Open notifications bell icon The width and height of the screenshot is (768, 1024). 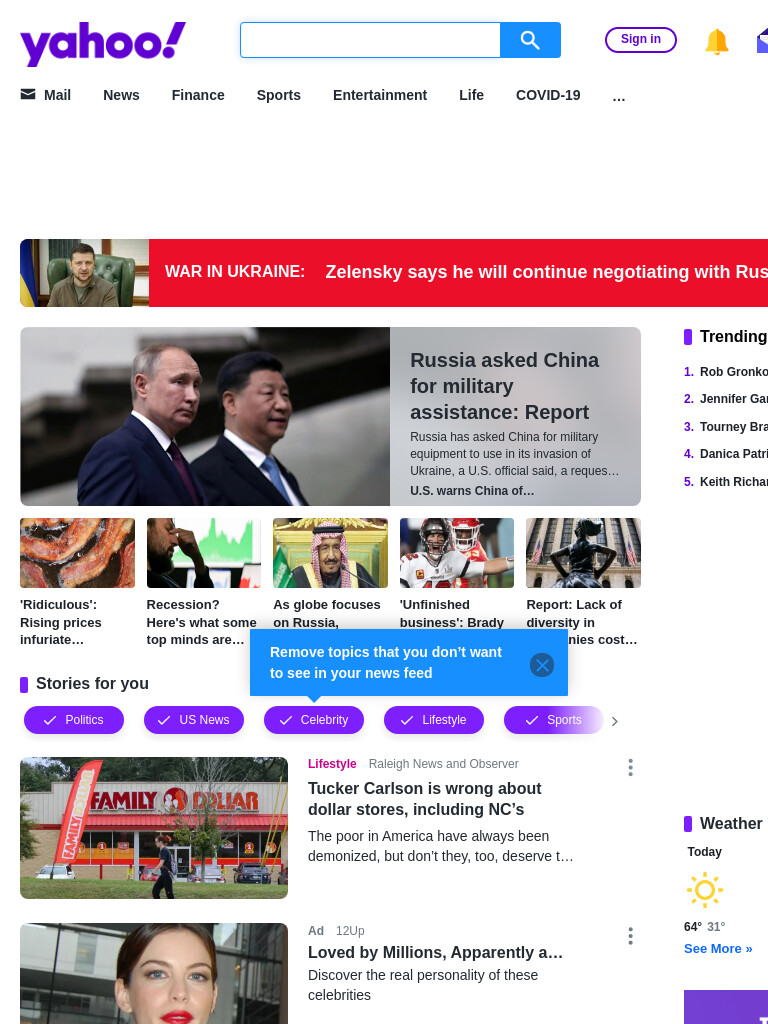(716, 41)
